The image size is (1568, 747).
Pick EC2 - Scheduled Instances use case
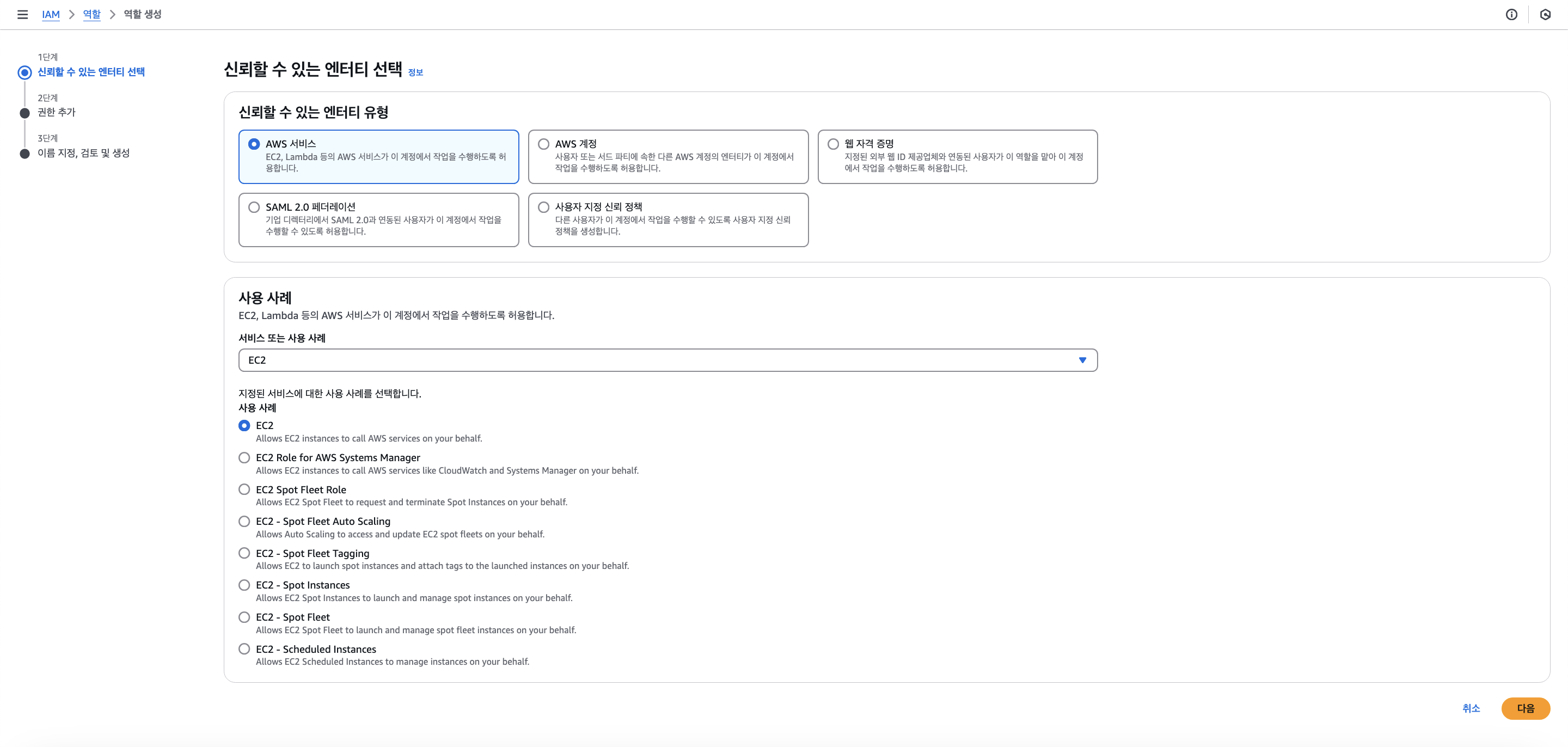(x=244, y=649)
